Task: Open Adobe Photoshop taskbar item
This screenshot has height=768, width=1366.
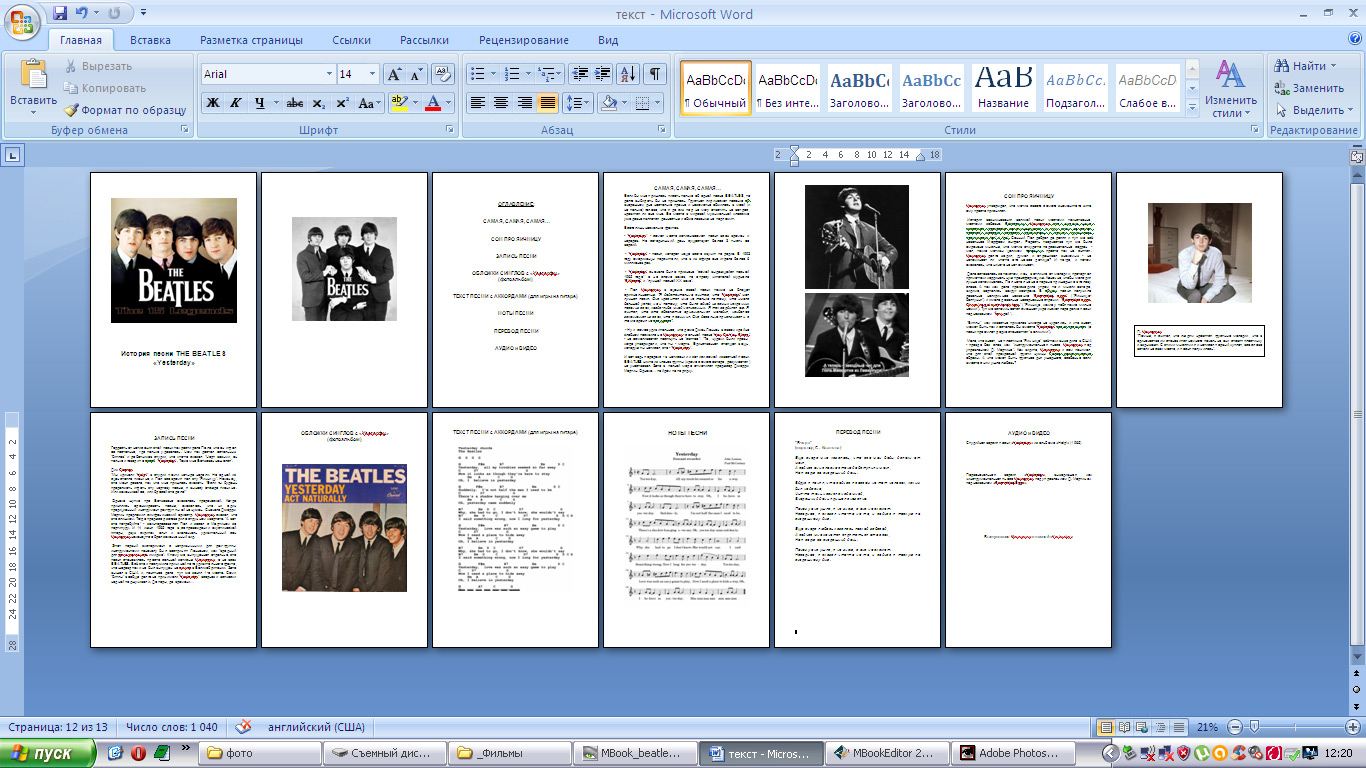Action: 1012,753
